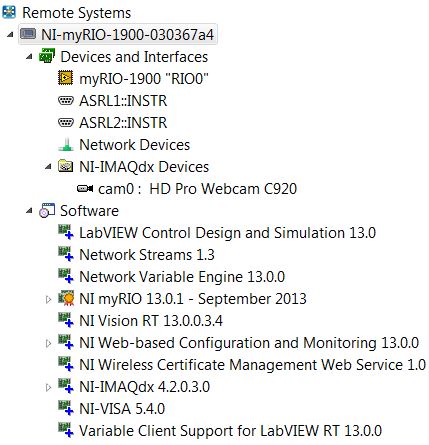Image resolution: width=429 pixels, height=445 pixels.
Task: Select NI-VISA 5.4.0 entry
Action: tap(122, 409)
